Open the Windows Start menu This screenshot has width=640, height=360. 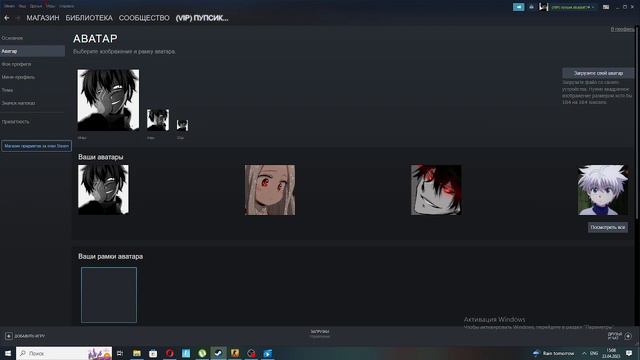pyautogui.click(x=8, y=353)
